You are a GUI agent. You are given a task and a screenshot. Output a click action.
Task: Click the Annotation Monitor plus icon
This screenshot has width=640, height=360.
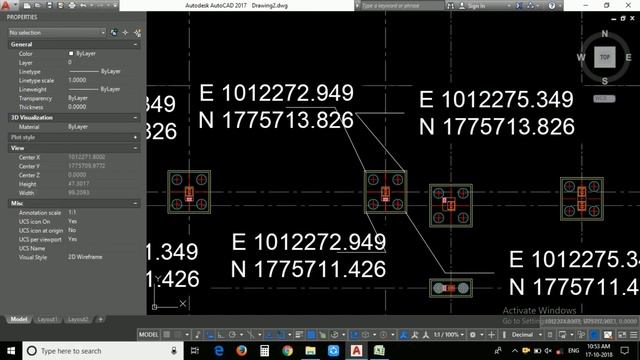pos(491,335)
